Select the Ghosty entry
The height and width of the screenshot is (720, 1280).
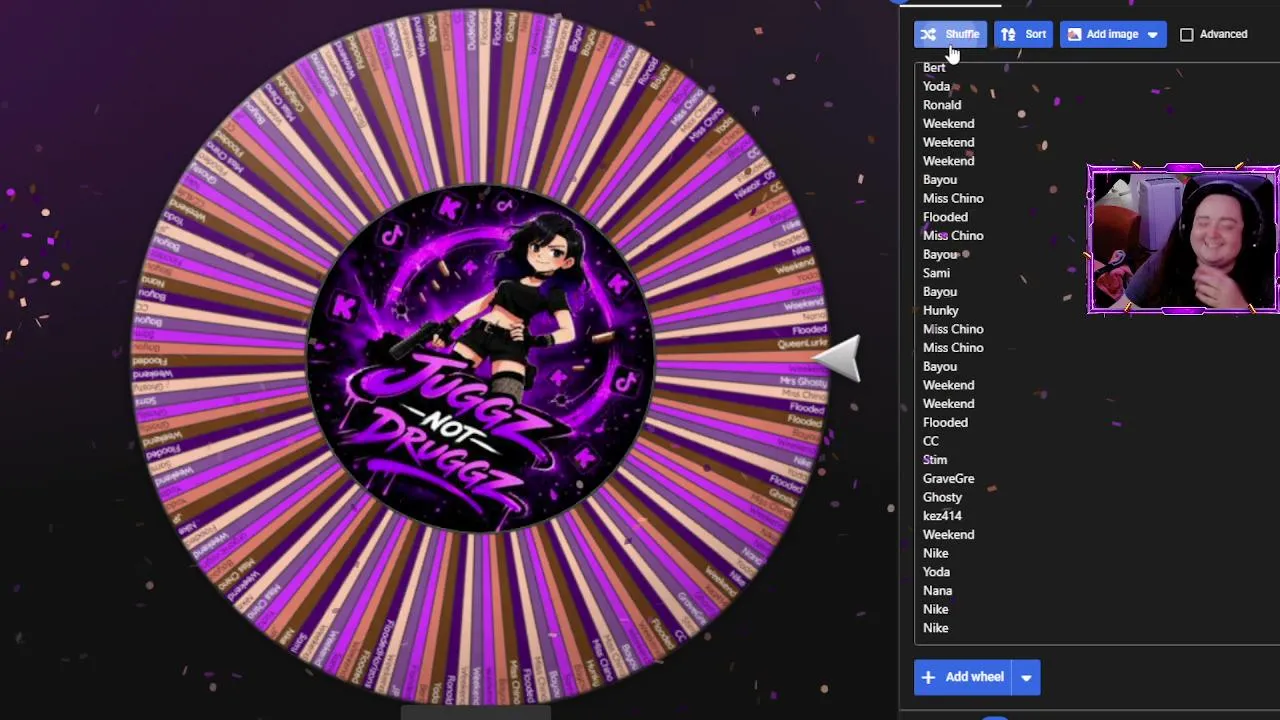point(943,497)
